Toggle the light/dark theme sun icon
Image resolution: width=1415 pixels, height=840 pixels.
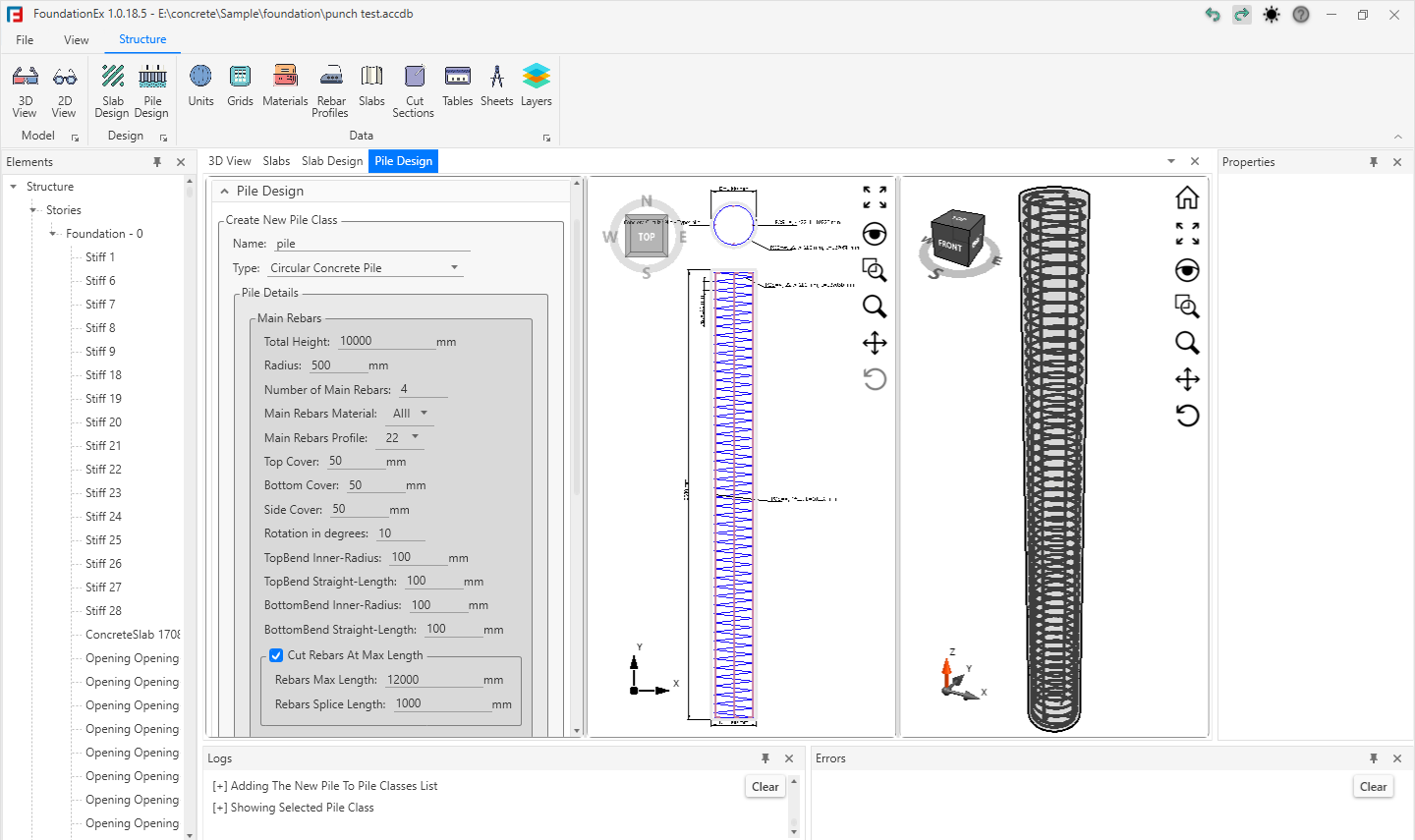point(1272,15)
